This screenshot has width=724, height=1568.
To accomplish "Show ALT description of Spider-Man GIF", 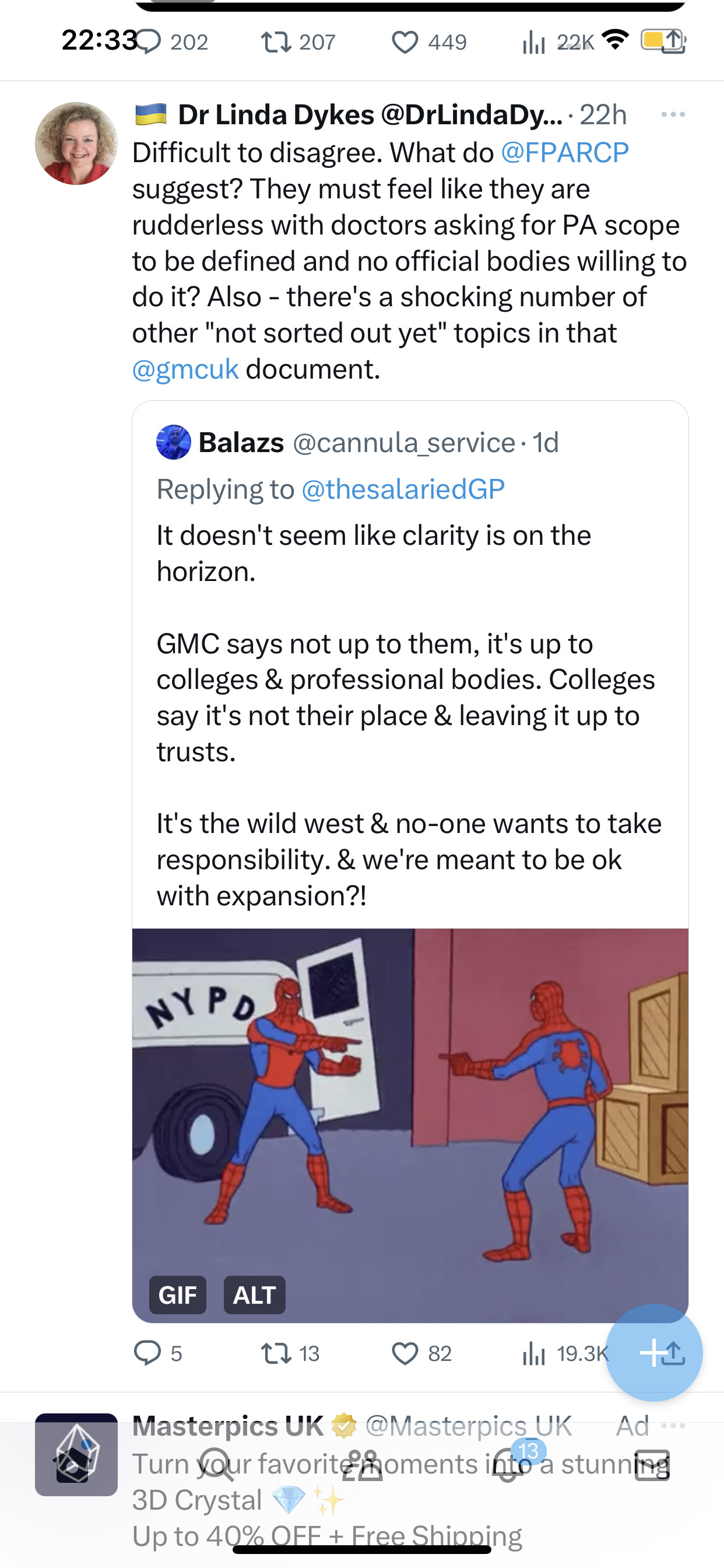I will pyautogui.click(x=254, y=1294).
